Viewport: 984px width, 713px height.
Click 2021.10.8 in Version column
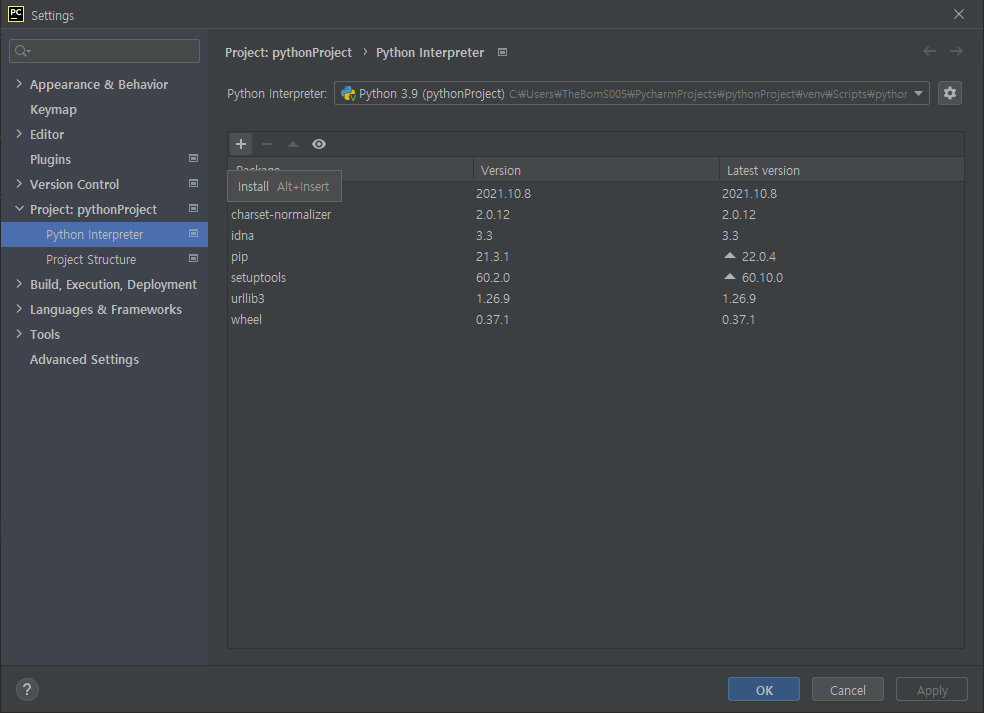(x=503, y=193)
